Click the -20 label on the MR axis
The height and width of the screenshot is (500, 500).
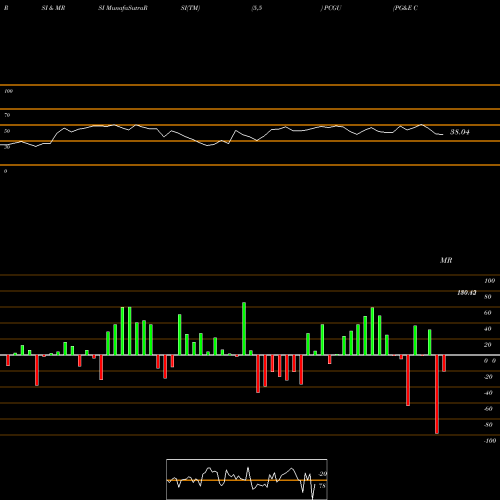point(488,377)
